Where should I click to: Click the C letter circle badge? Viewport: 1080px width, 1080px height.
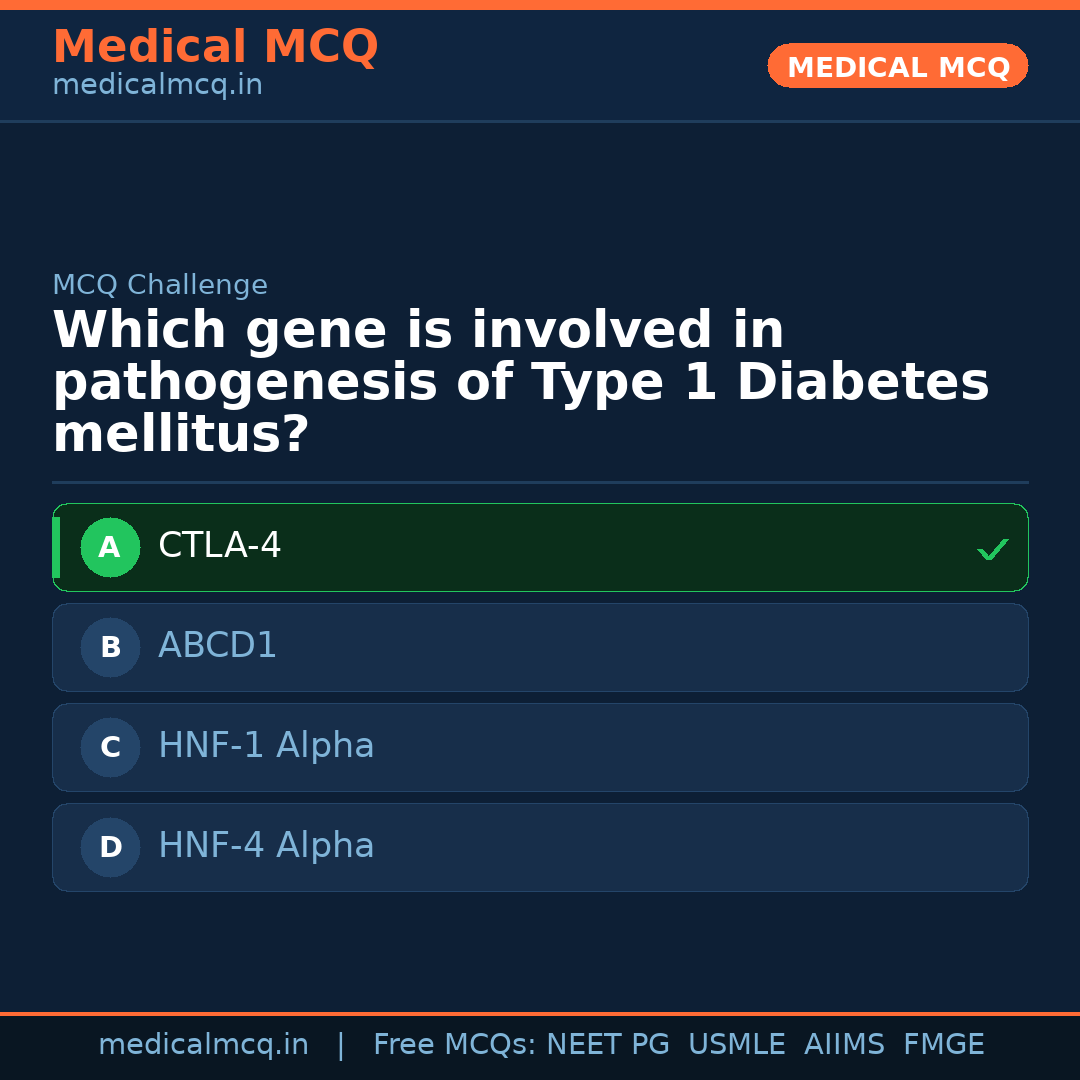click(110, 747)
